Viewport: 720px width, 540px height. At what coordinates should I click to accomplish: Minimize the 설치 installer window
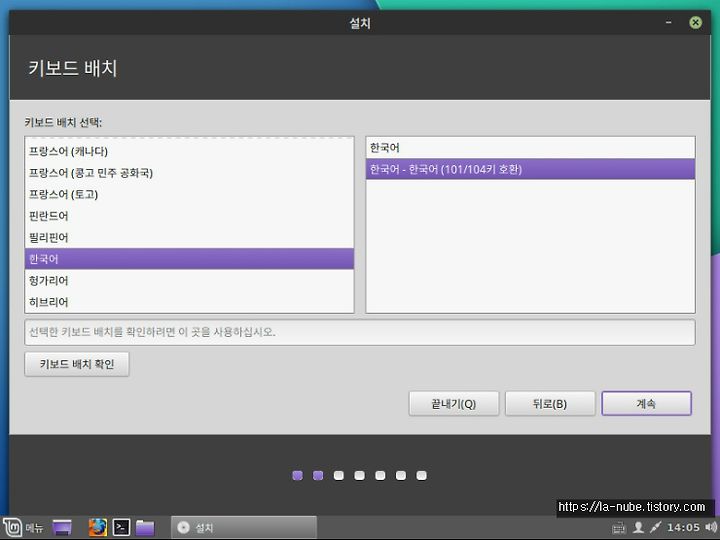pos(669,22)
